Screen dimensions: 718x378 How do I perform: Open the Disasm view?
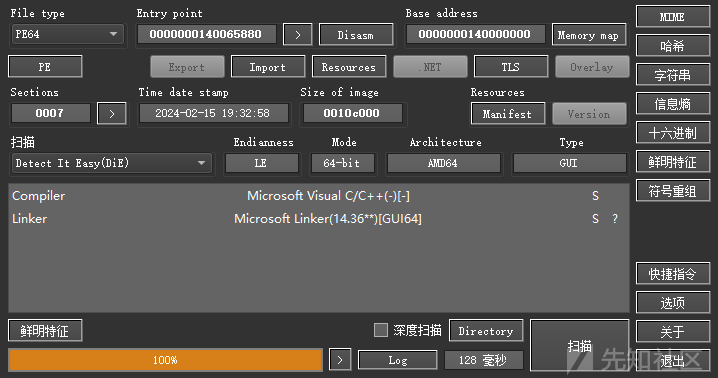point(356,35)
